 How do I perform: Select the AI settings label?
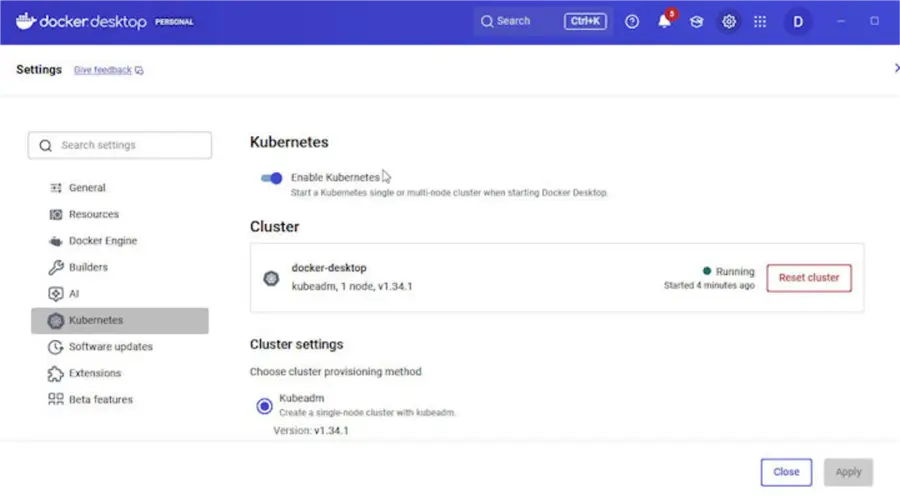coord(74,293)
